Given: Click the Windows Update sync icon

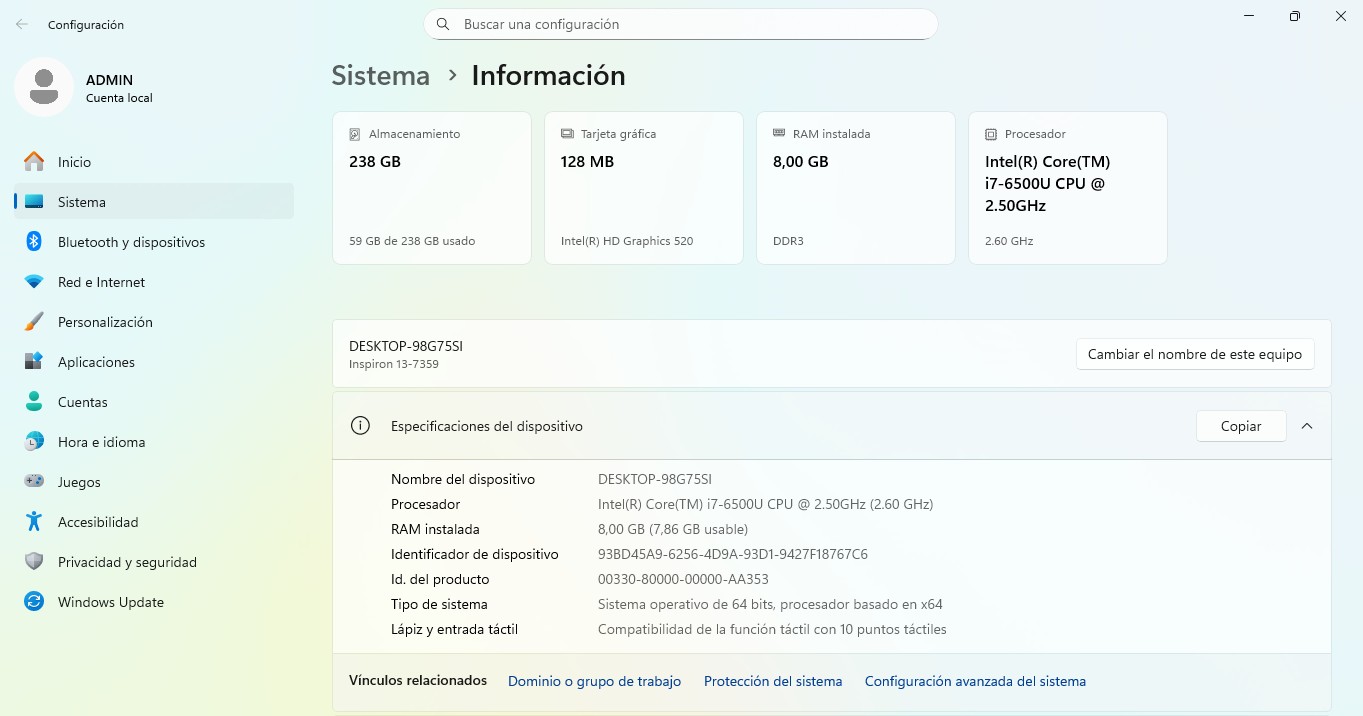Looking at the screenshot, I should coord(34,602).
